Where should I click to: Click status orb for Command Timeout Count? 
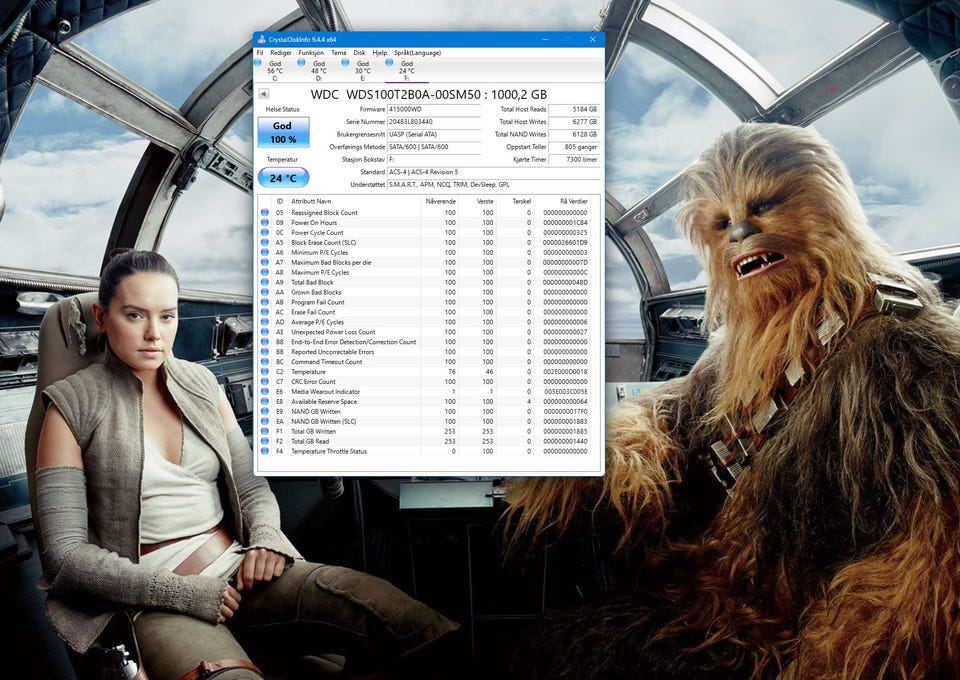(x=264, y=362)
